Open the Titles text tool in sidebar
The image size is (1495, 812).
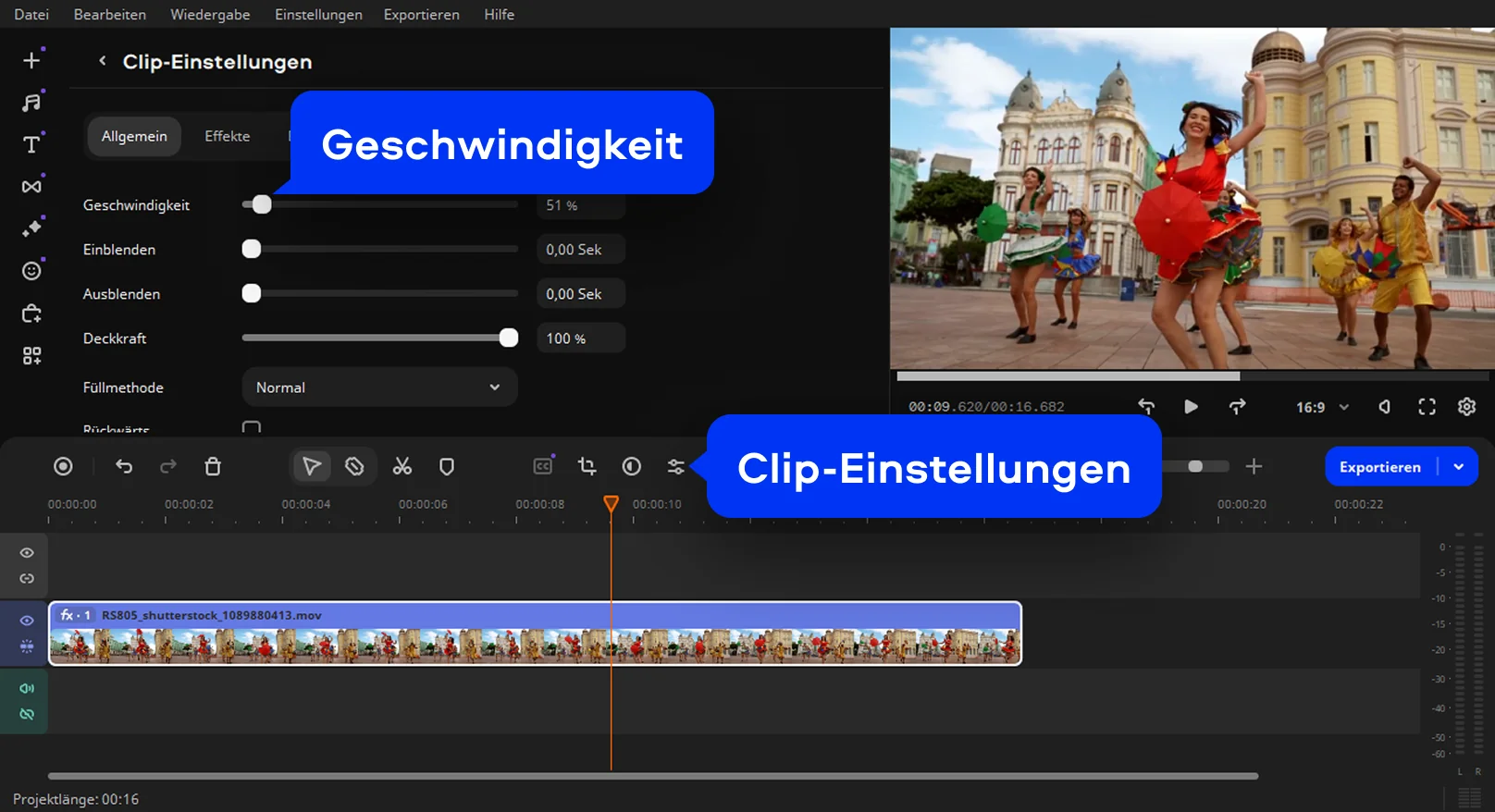pos(31,144)
